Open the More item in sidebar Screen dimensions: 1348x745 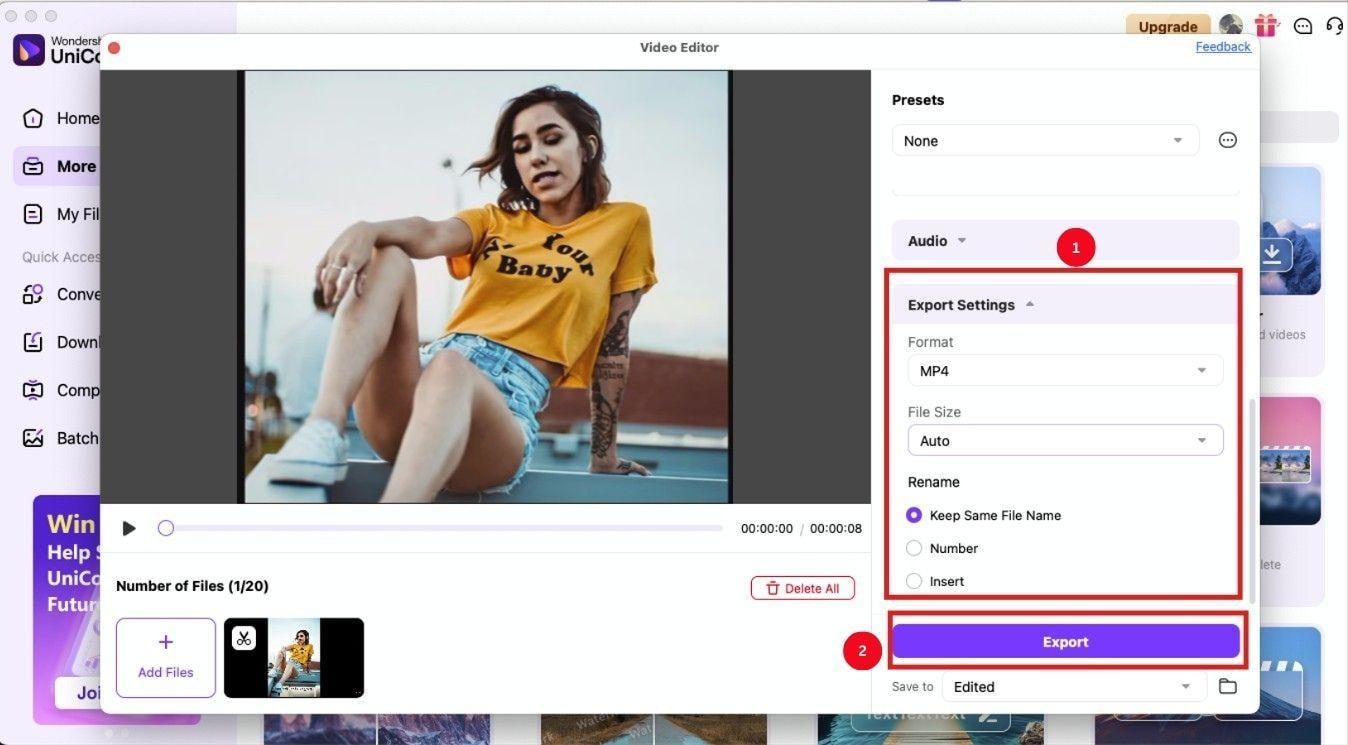coord(58,166)
